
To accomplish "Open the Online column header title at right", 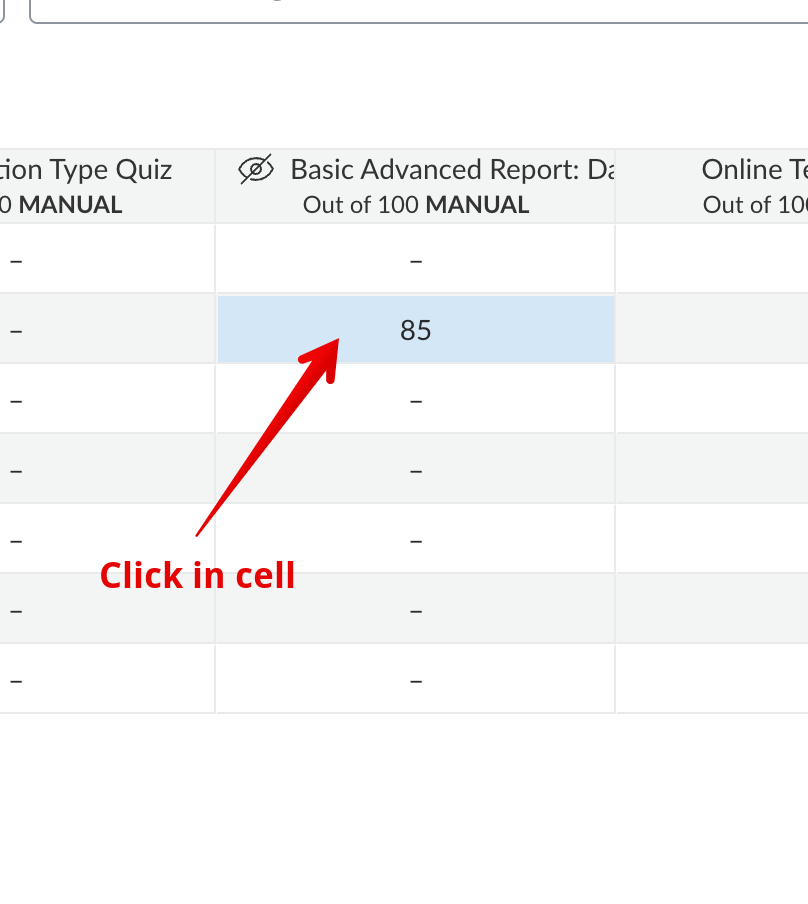I will [754, 170].
